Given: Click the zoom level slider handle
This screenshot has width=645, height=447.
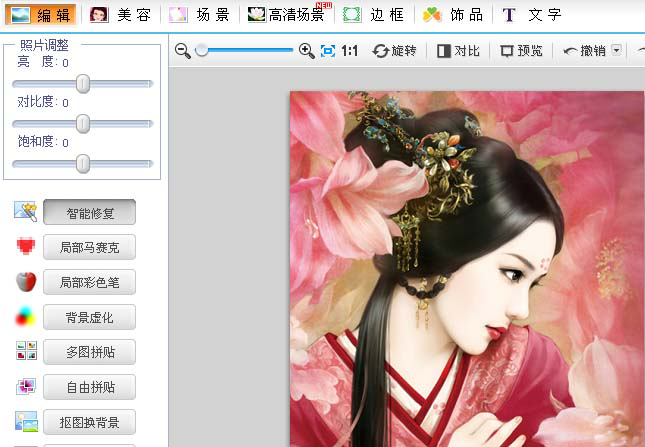Looking at the screenshot, I should click(x=202, y=50).
